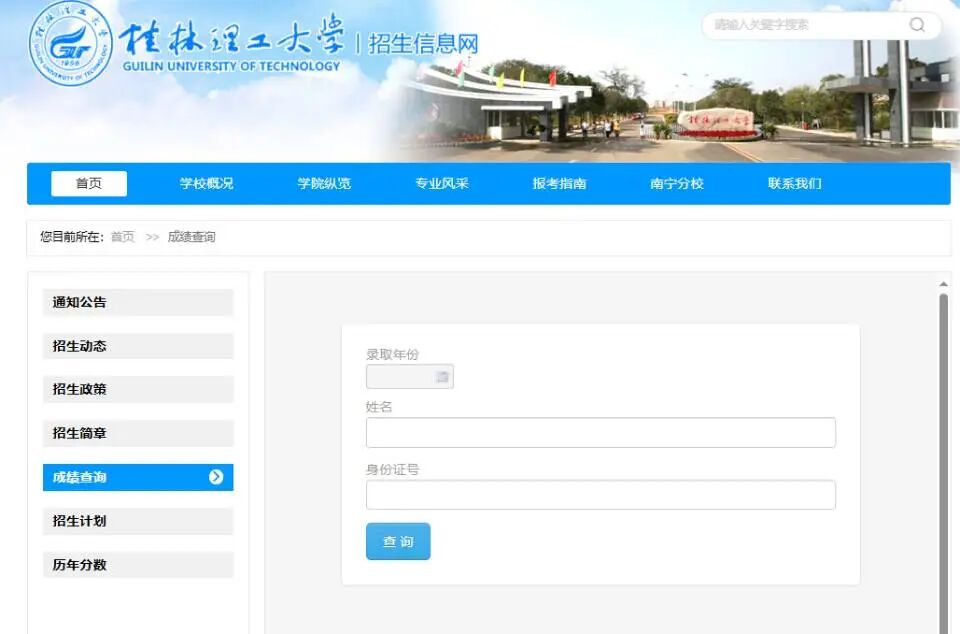Open 历年分数 in the sidebar

pyautogui.click(x=138, y=565)
